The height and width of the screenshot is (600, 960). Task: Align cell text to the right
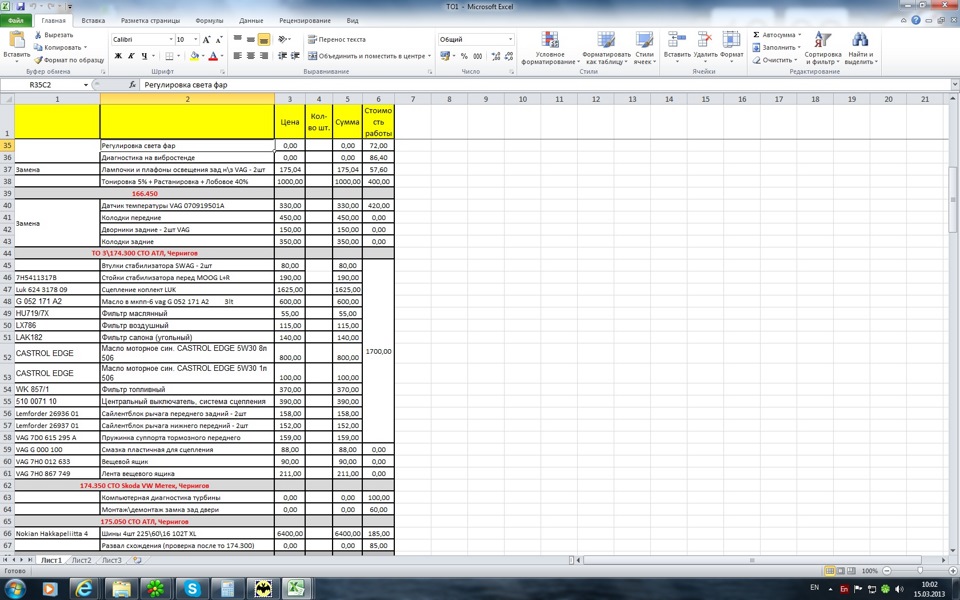264,56
